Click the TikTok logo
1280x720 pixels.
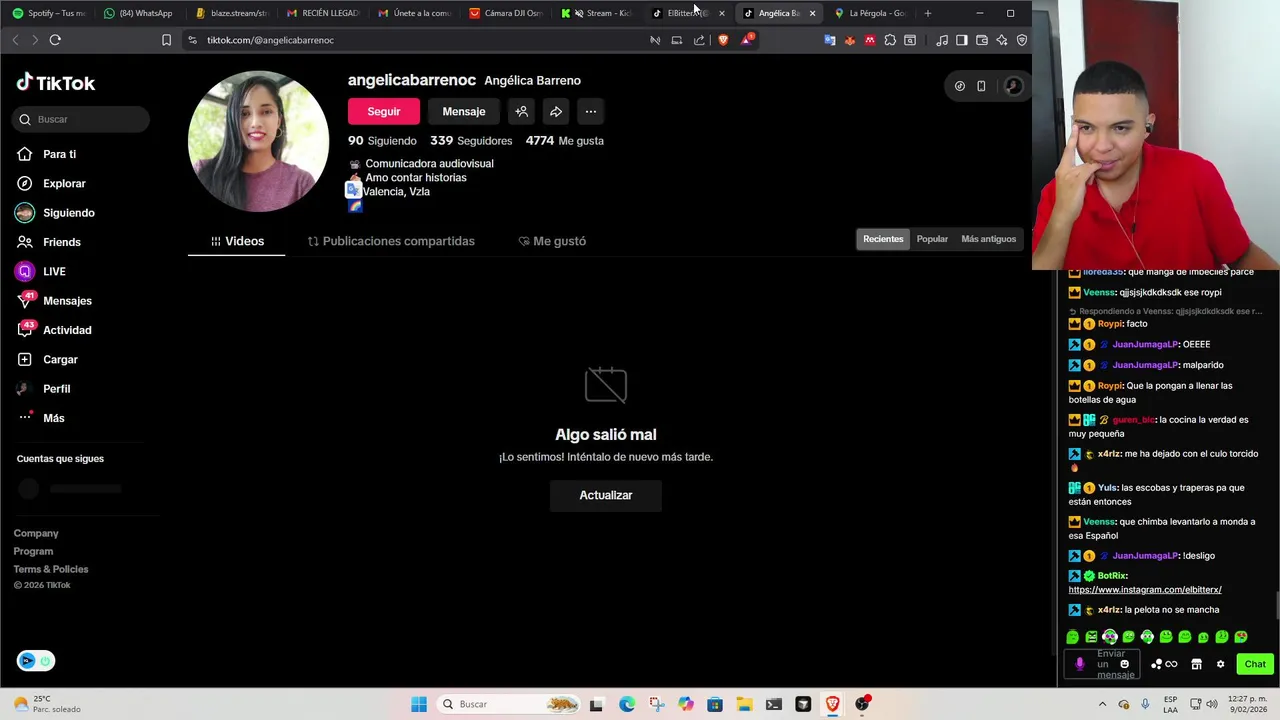point(56,83)
